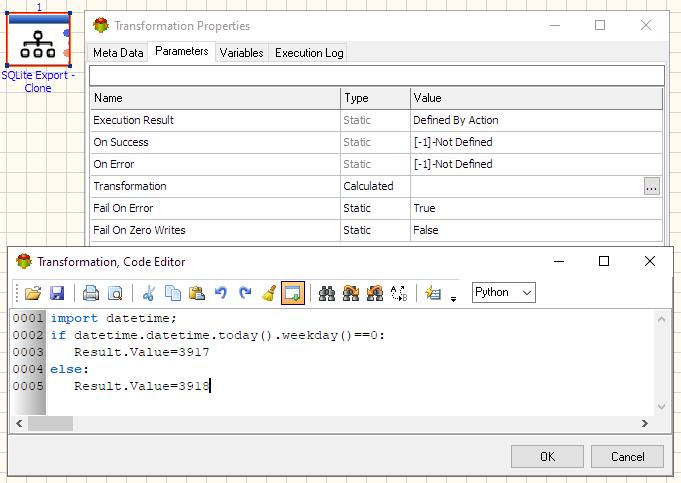Screen dimensions: 681x483
Task: Clear the code with broom icon
Action: (269, 293)
